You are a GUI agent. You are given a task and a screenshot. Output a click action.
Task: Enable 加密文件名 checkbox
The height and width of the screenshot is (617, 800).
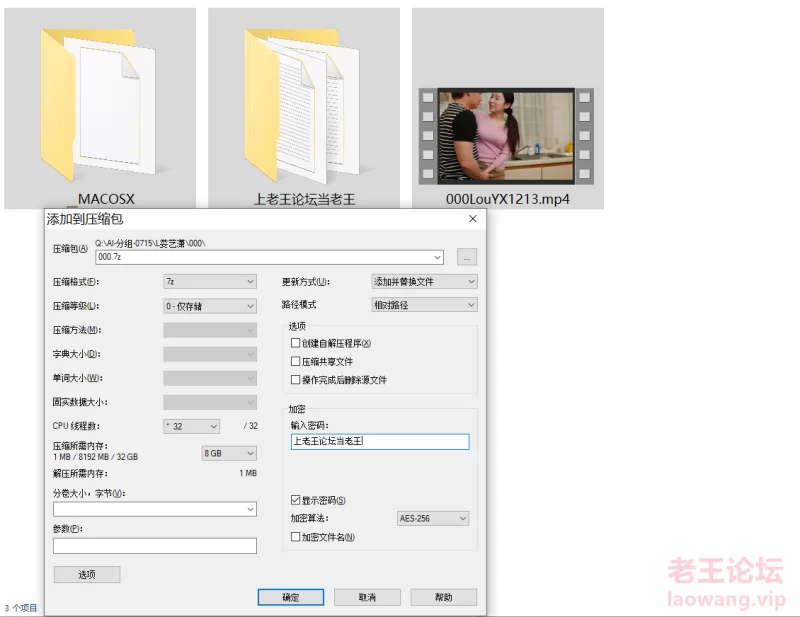pyautogui.click(x=295, y=537)
